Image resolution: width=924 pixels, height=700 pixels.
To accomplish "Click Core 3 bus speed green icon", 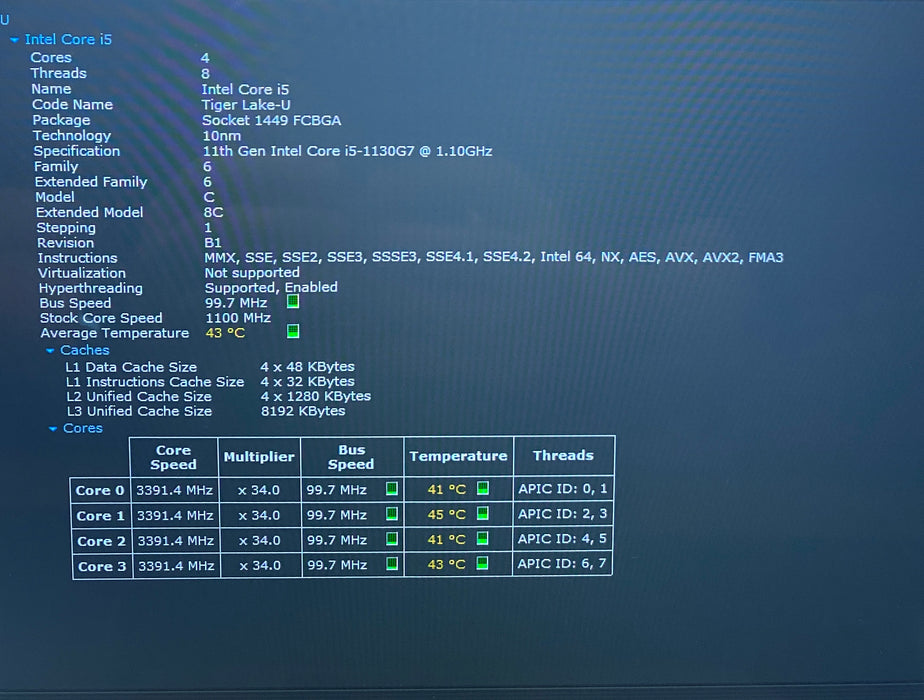I will [x=392, y=564].
